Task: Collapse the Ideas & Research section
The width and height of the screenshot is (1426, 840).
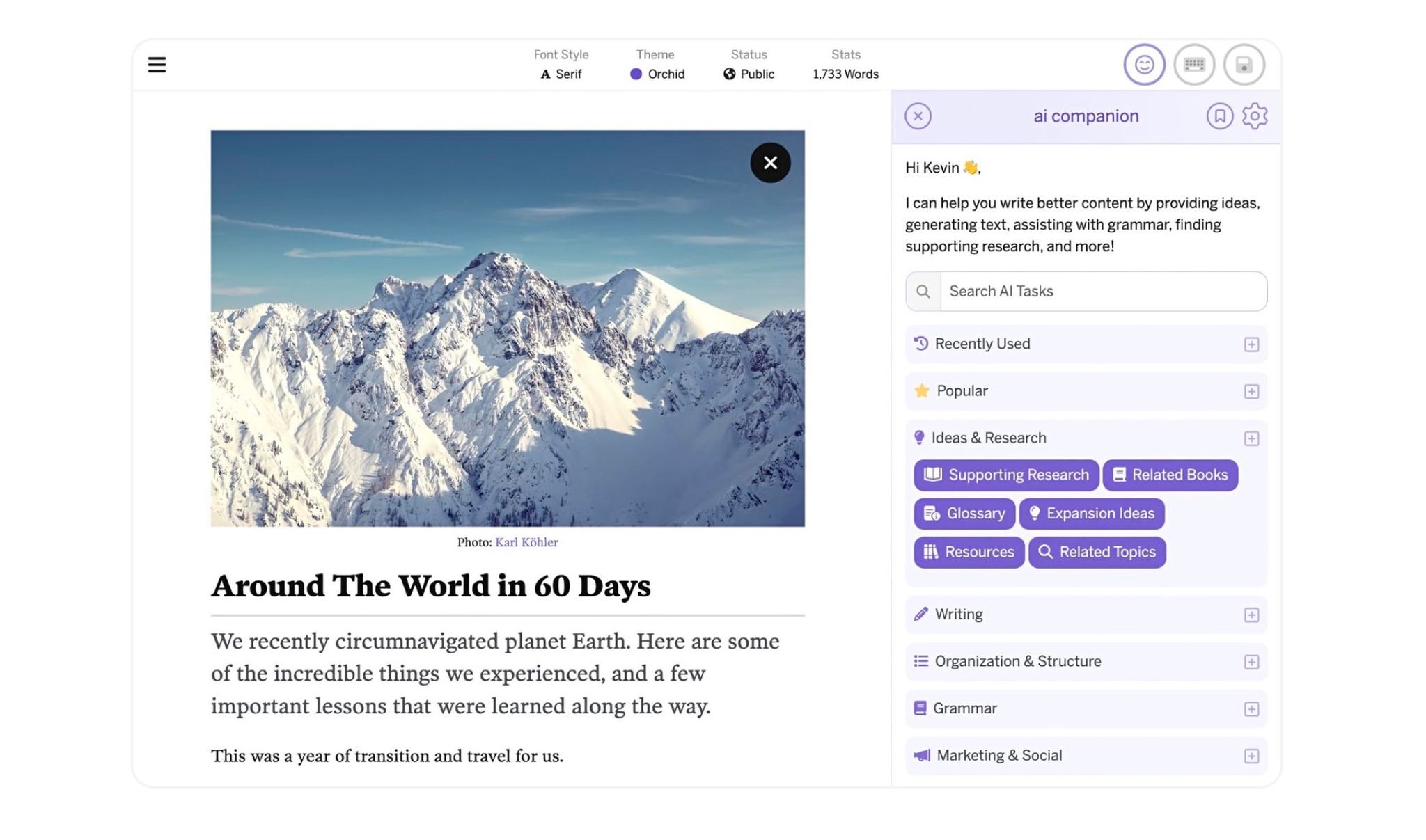Action: click(1251, 438)
